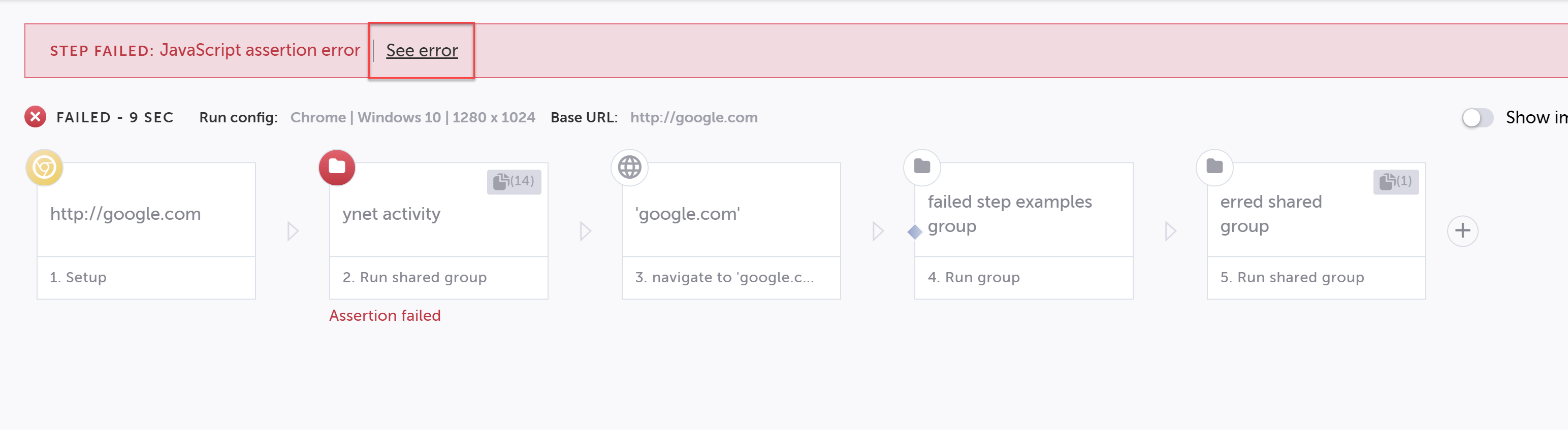1568x430 pixels.
Task: Click the shared copies (1) badge
Action: point(1396,181)
